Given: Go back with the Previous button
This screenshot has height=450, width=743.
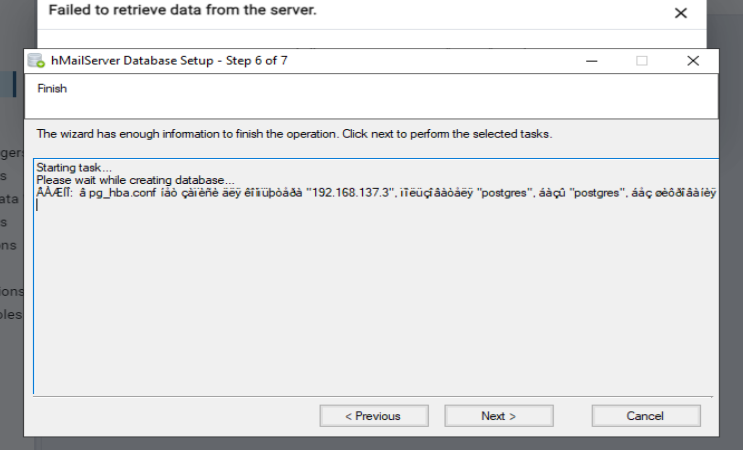Looking at the screenshot, I should point(372,415).
